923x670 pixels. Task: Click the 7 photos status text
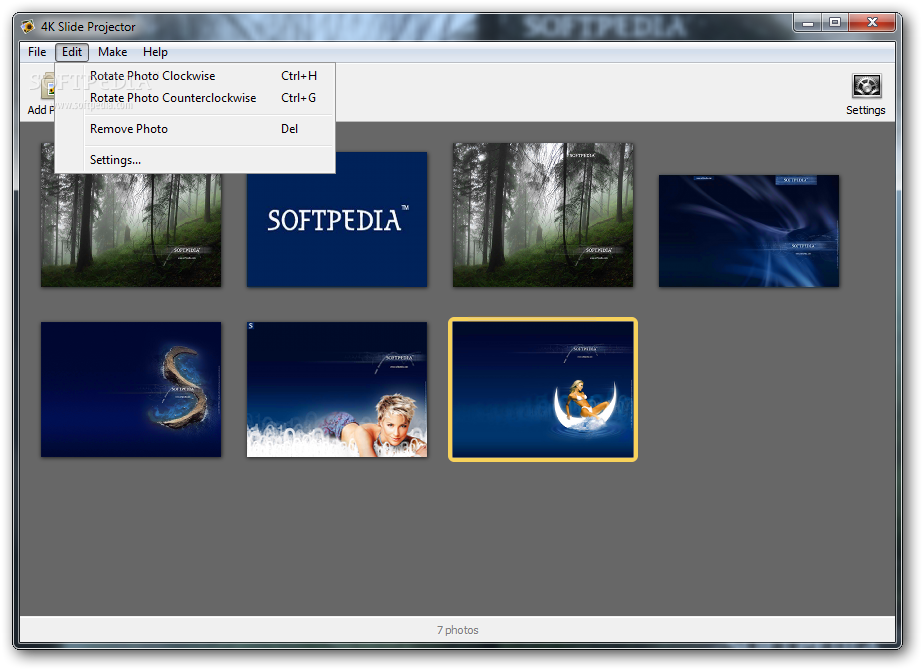457,630
